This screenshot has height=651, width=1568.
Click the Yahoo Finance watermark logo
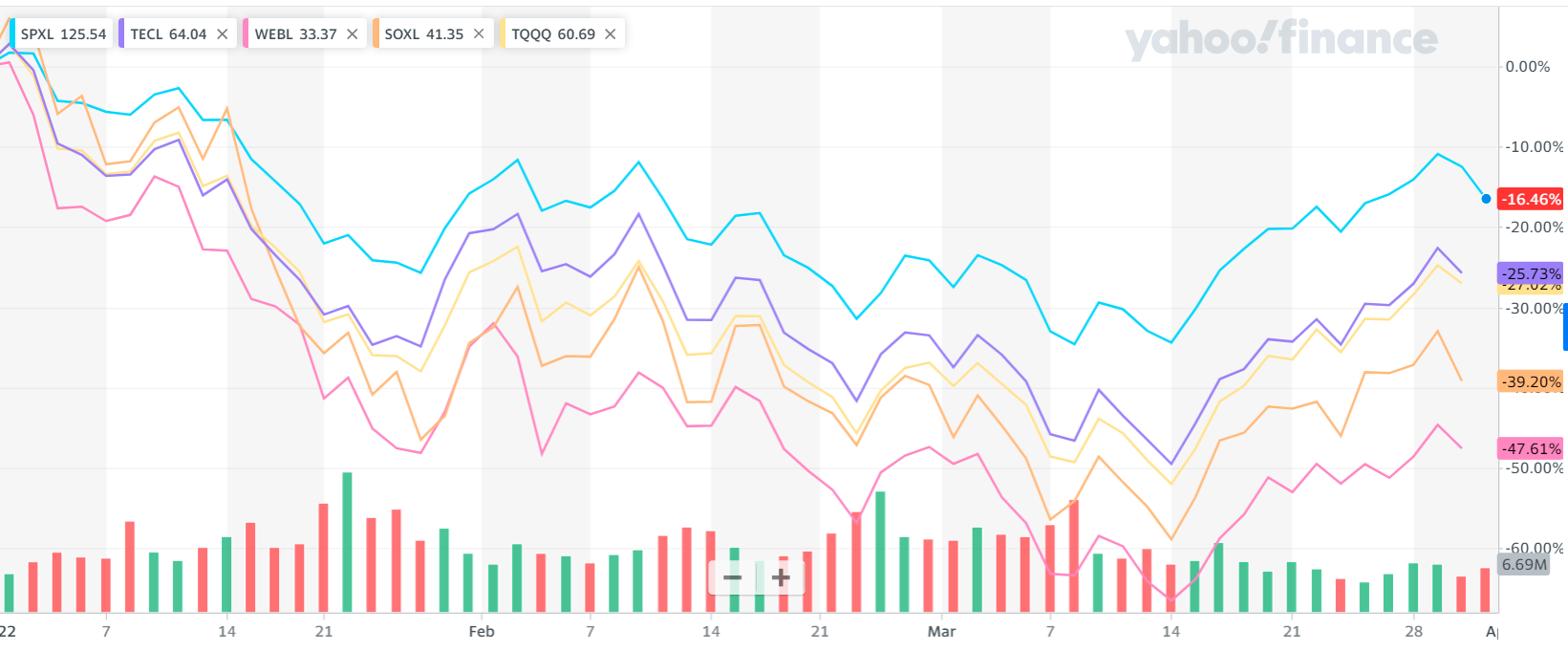(1280, 39)
